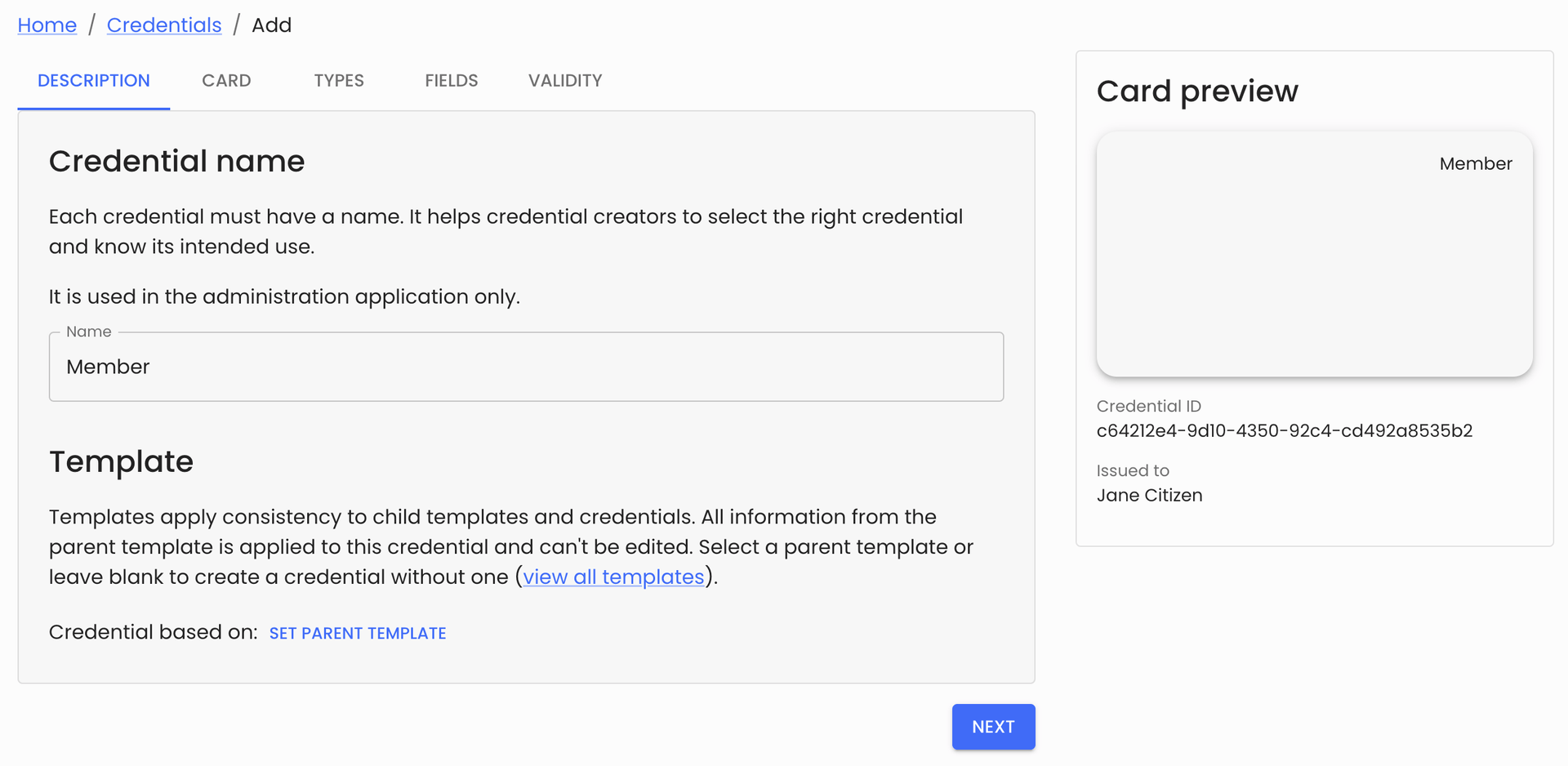Select the Description tab
This screenshot has width=1568, height=766.
pyautogui.click(x=94, y=81)
